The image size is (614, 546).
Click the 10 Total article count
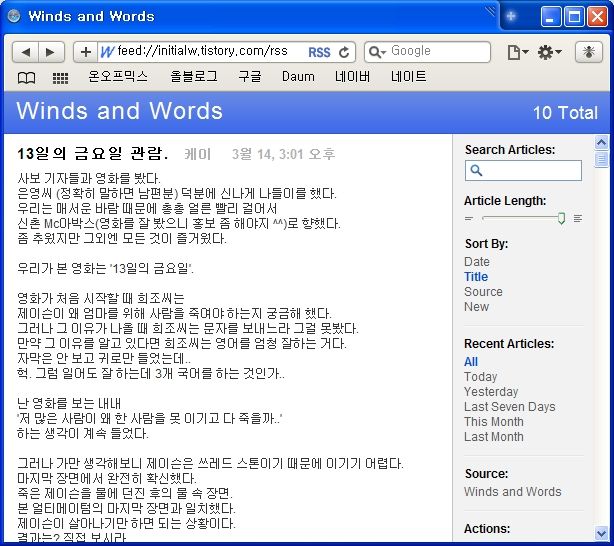click(565, 113)
